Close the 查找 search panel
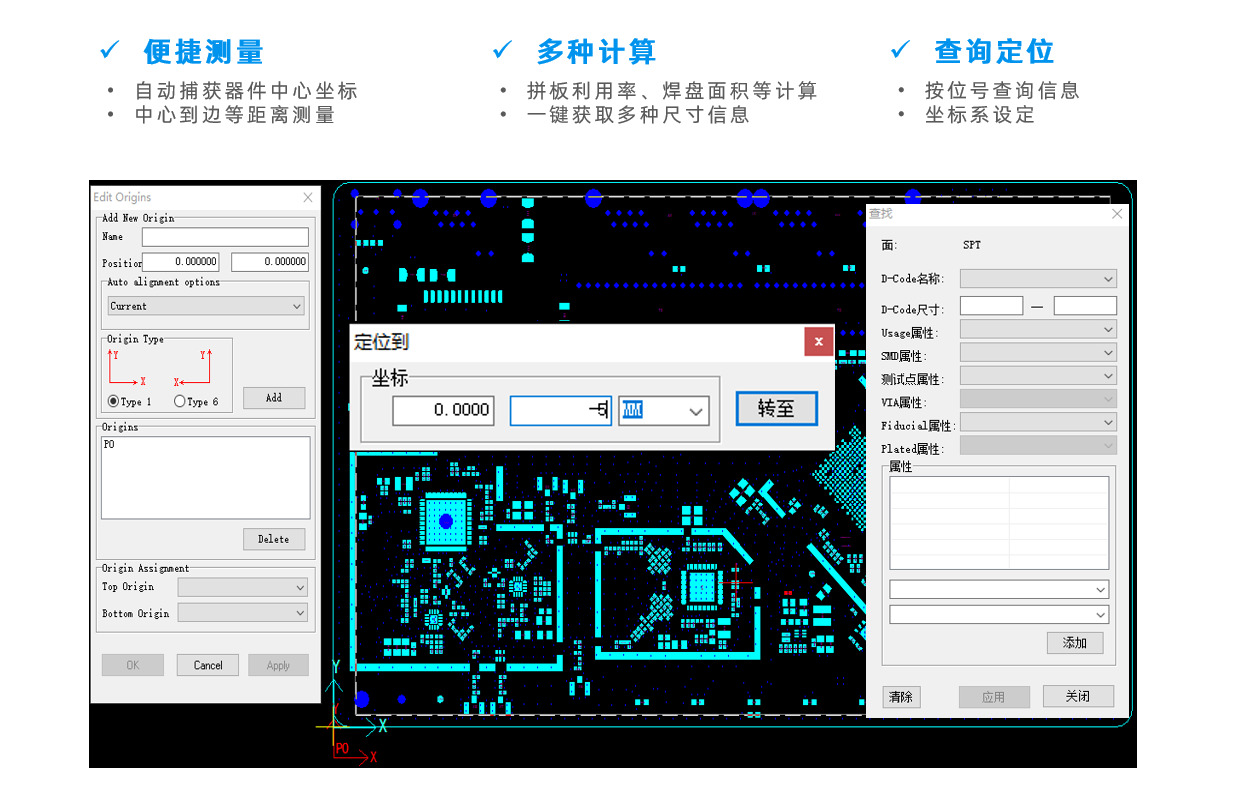 pyautogui.click(x=1117, y=214)
